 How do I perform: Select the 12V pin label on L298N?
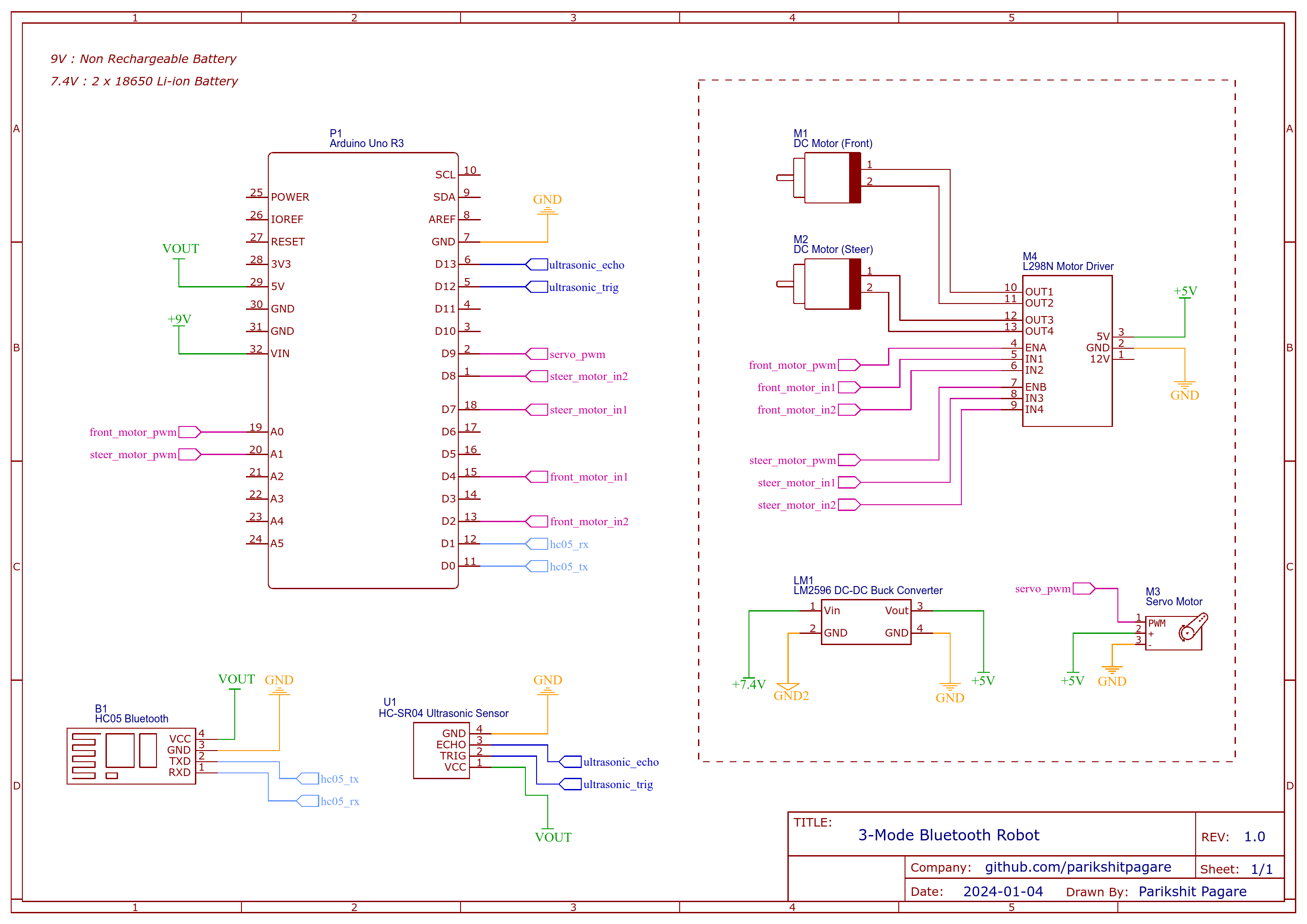(x=1100, y=359)
